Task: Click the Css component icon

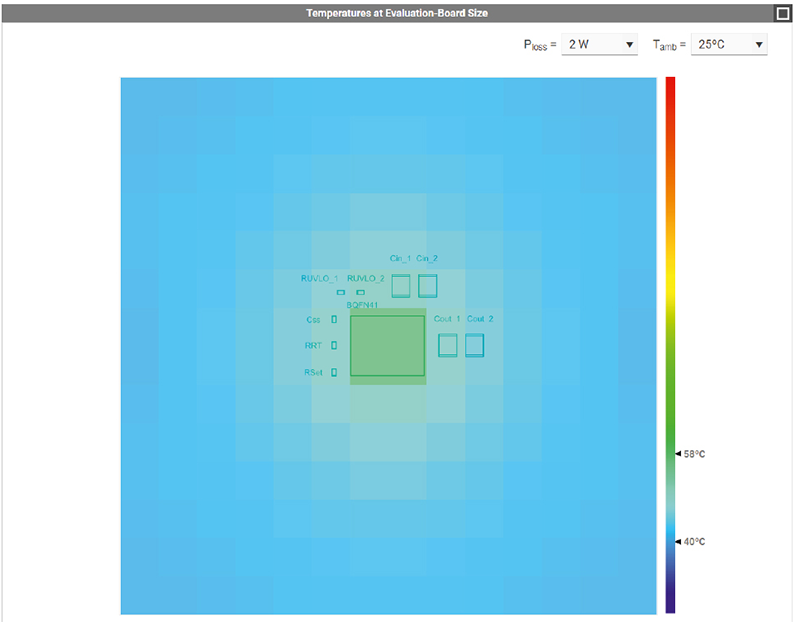Action: (x=333, y=320)
